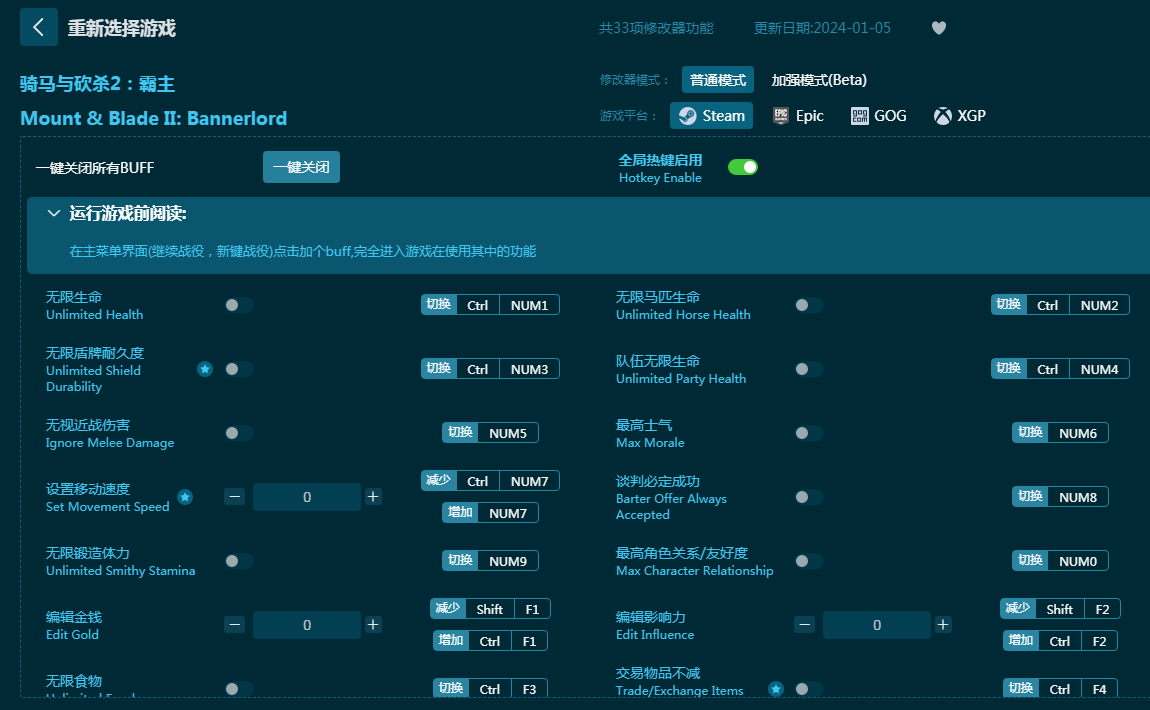The width and height of the screenshot is (1150, 710).
Task: Click the 增加 NUM7 hotkey
Action: pyautogui.click(x=491, y=513)
